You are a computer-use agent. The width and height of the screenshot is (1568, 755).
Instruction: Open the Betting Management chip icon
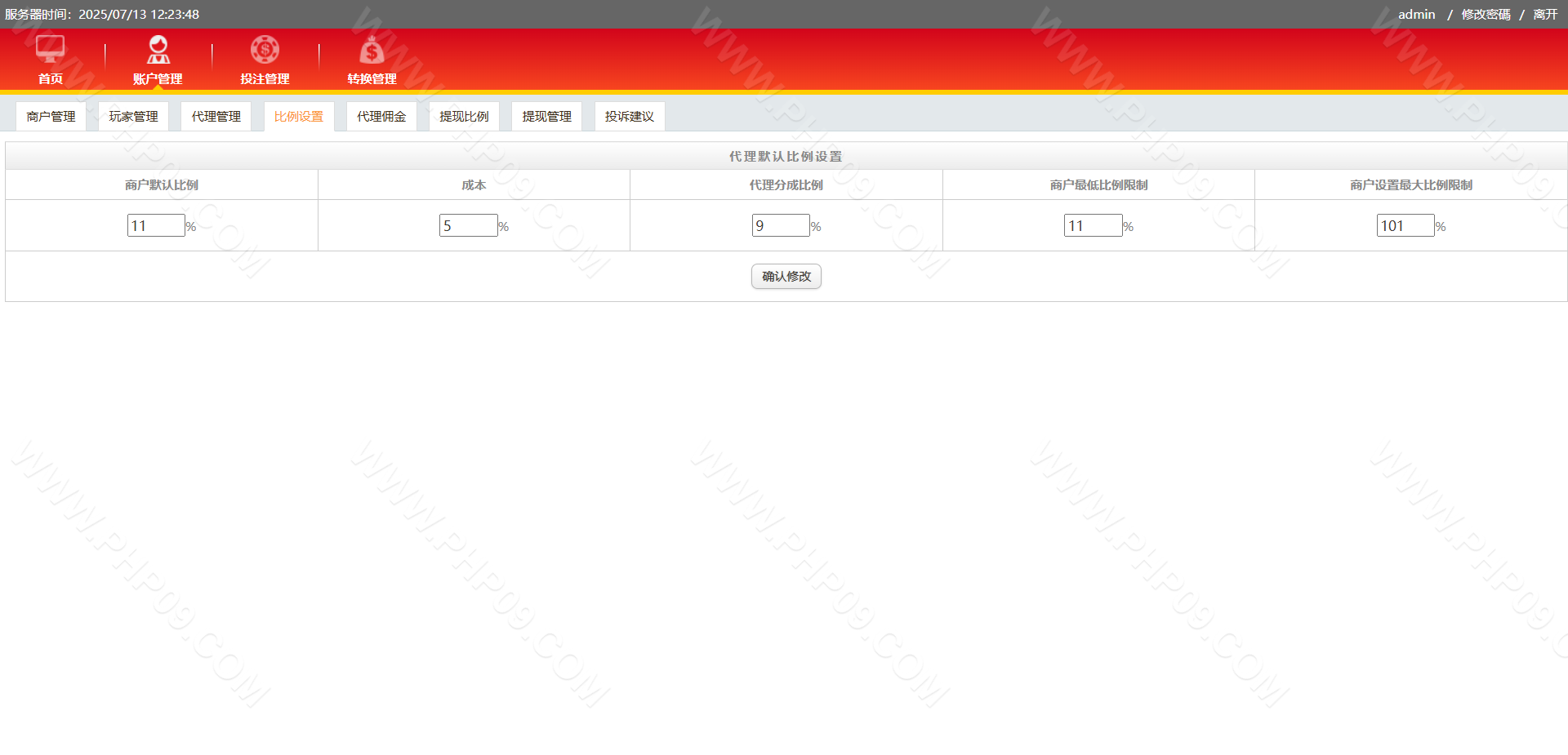[265, 50]
